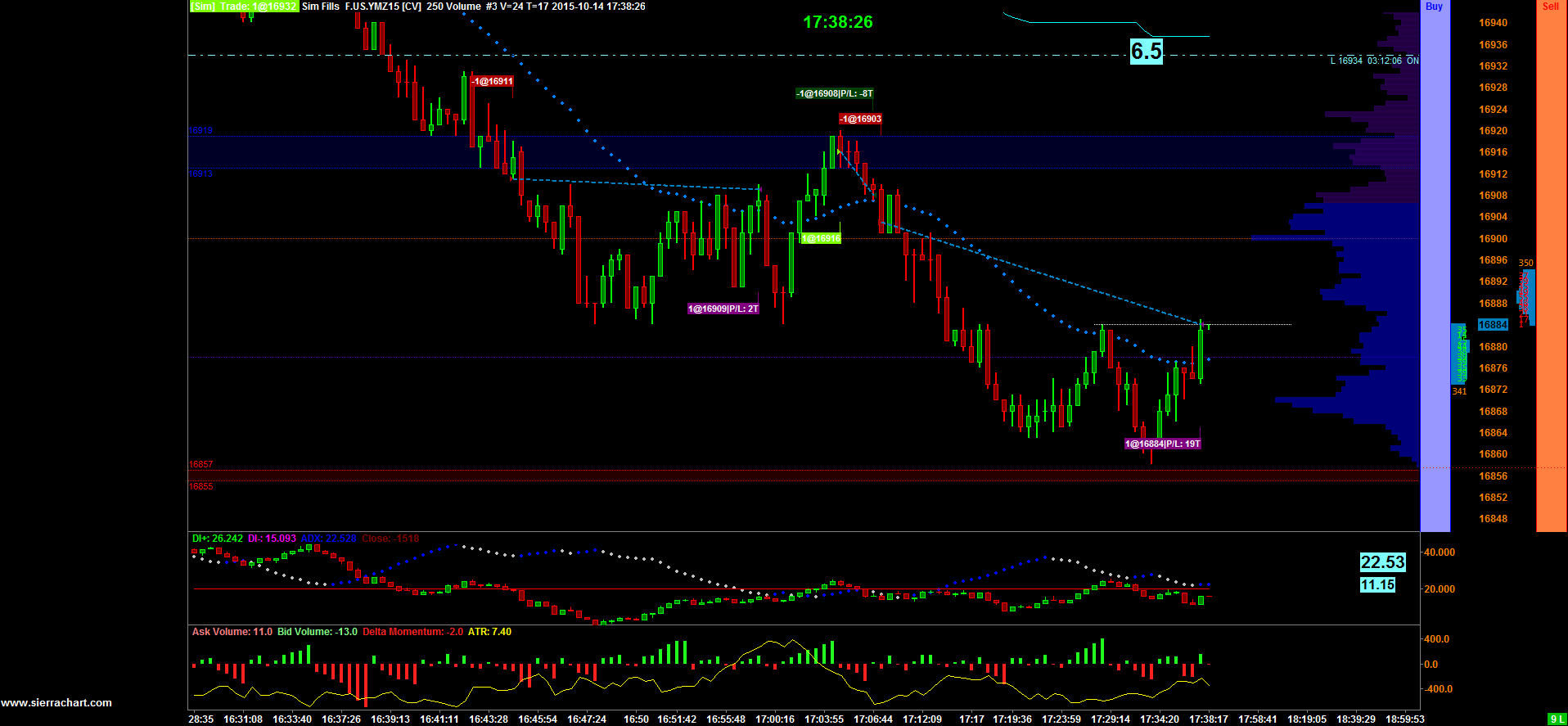This screenshot has width=1568, height=726.
Task: Click the '400.0' volume scale value
Action: click(x=1436, y=639)
